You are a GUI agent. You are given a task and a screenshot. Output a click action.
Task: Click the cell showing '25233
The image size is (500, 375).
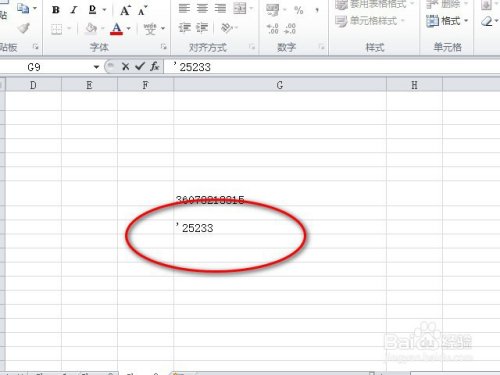pos(280,228)
